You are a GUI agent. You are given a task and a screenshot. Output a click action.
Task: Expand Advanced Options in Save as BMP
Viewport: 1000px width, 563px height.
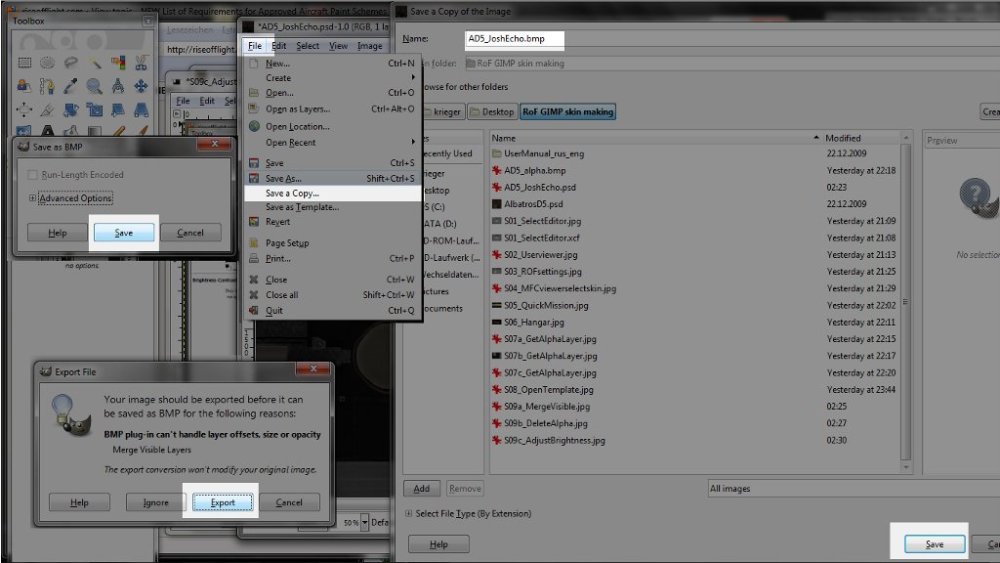point(33,198)
